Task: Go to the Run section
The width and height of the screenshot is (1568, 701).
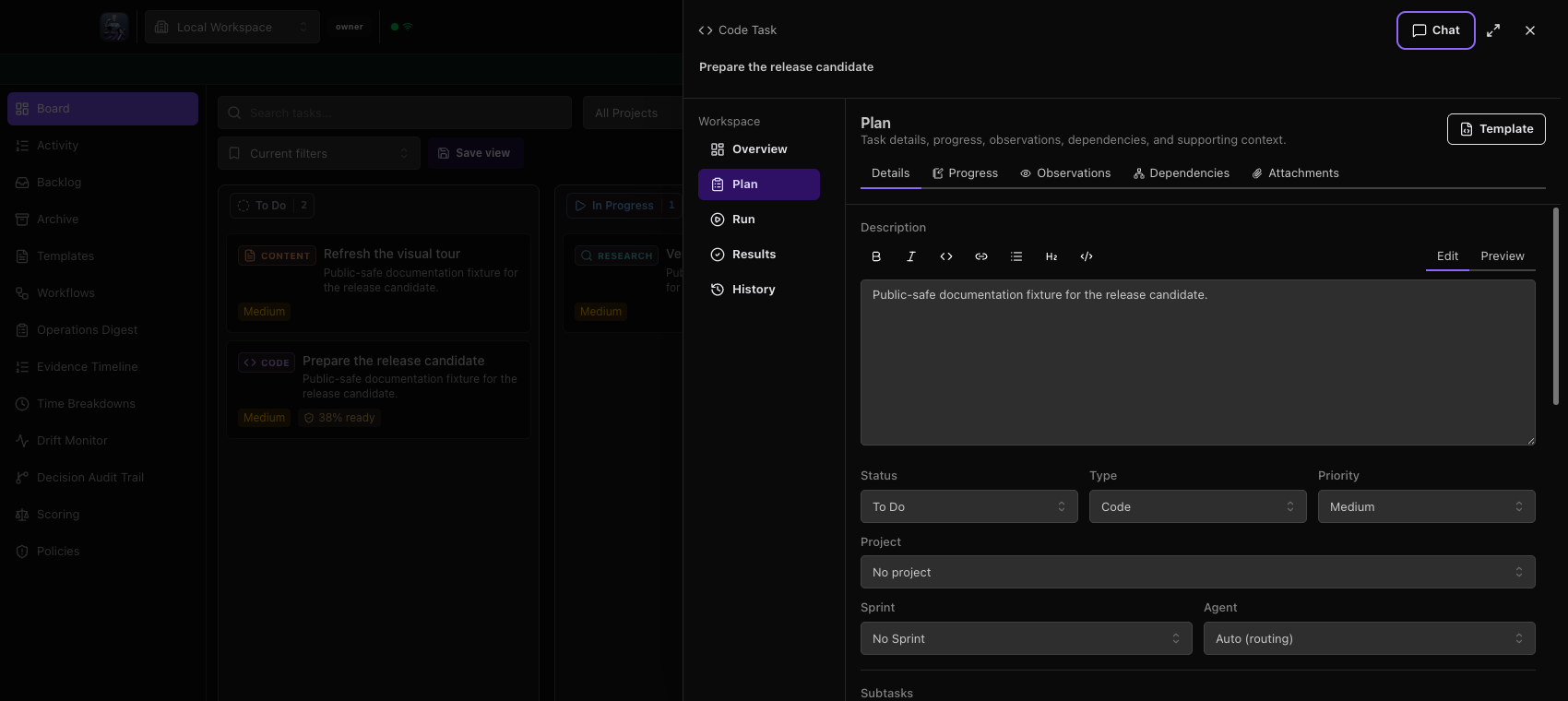Action: (759, 220)
